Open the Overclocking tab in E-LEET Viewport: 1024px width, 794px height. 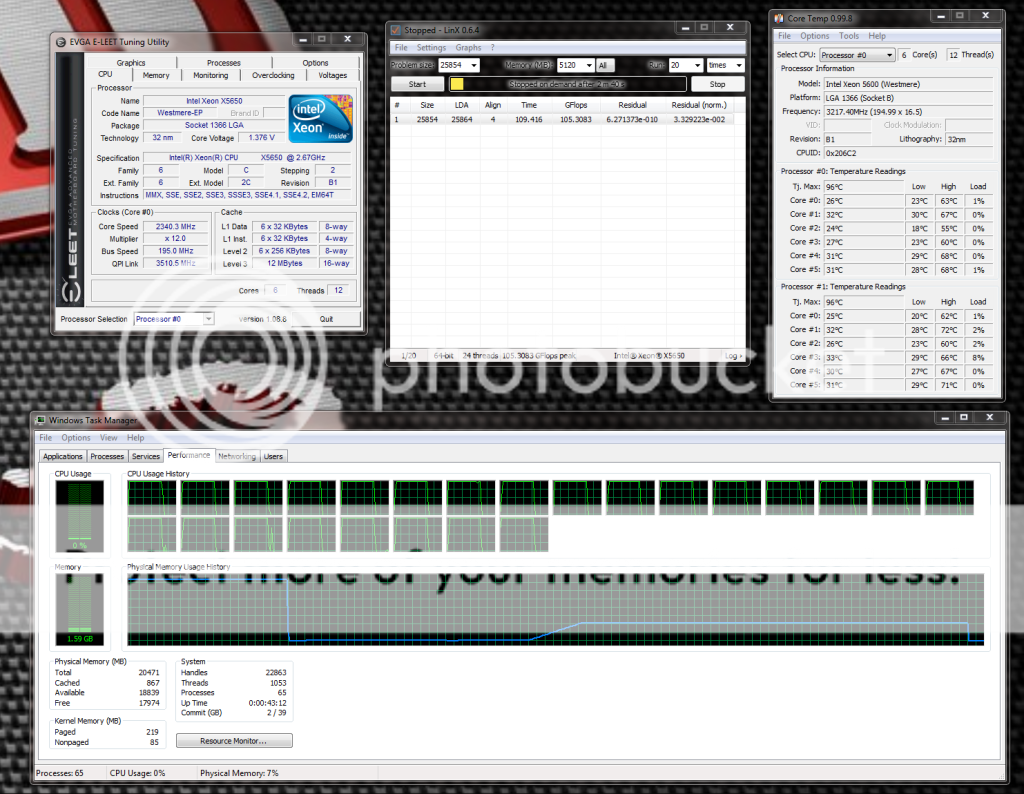[273, 75]
